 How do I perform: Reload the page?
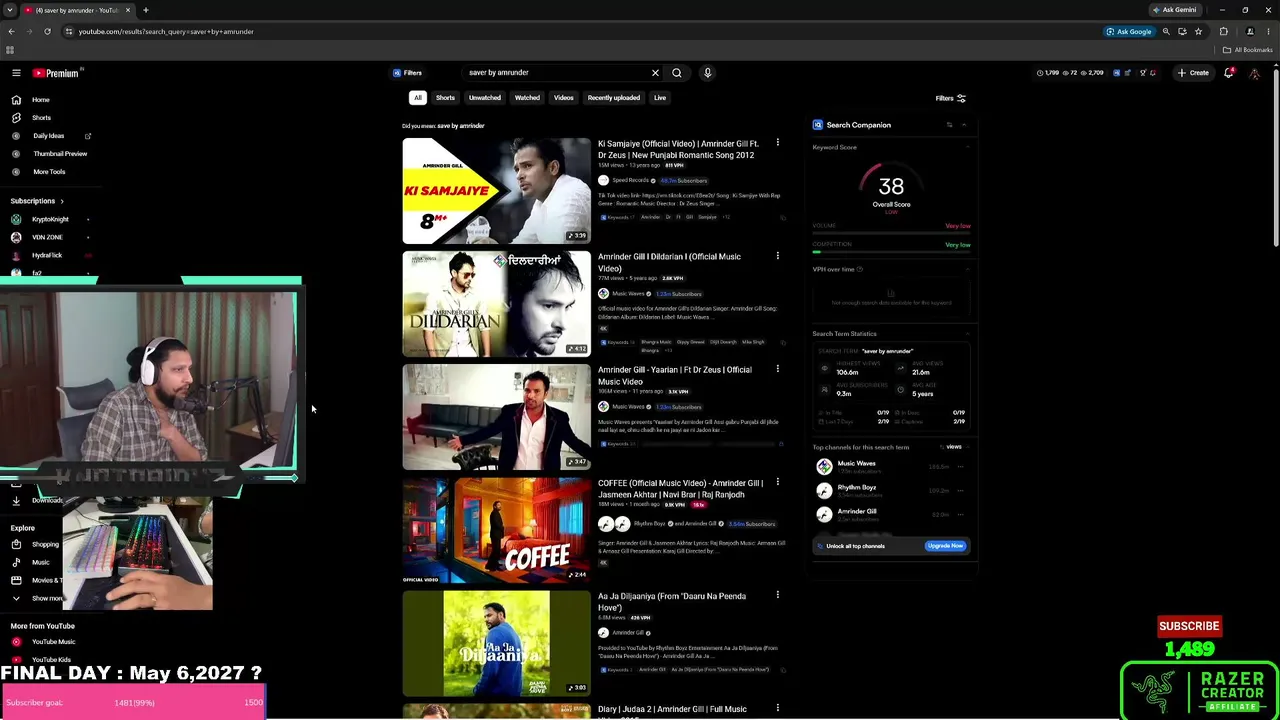point(47,32)
